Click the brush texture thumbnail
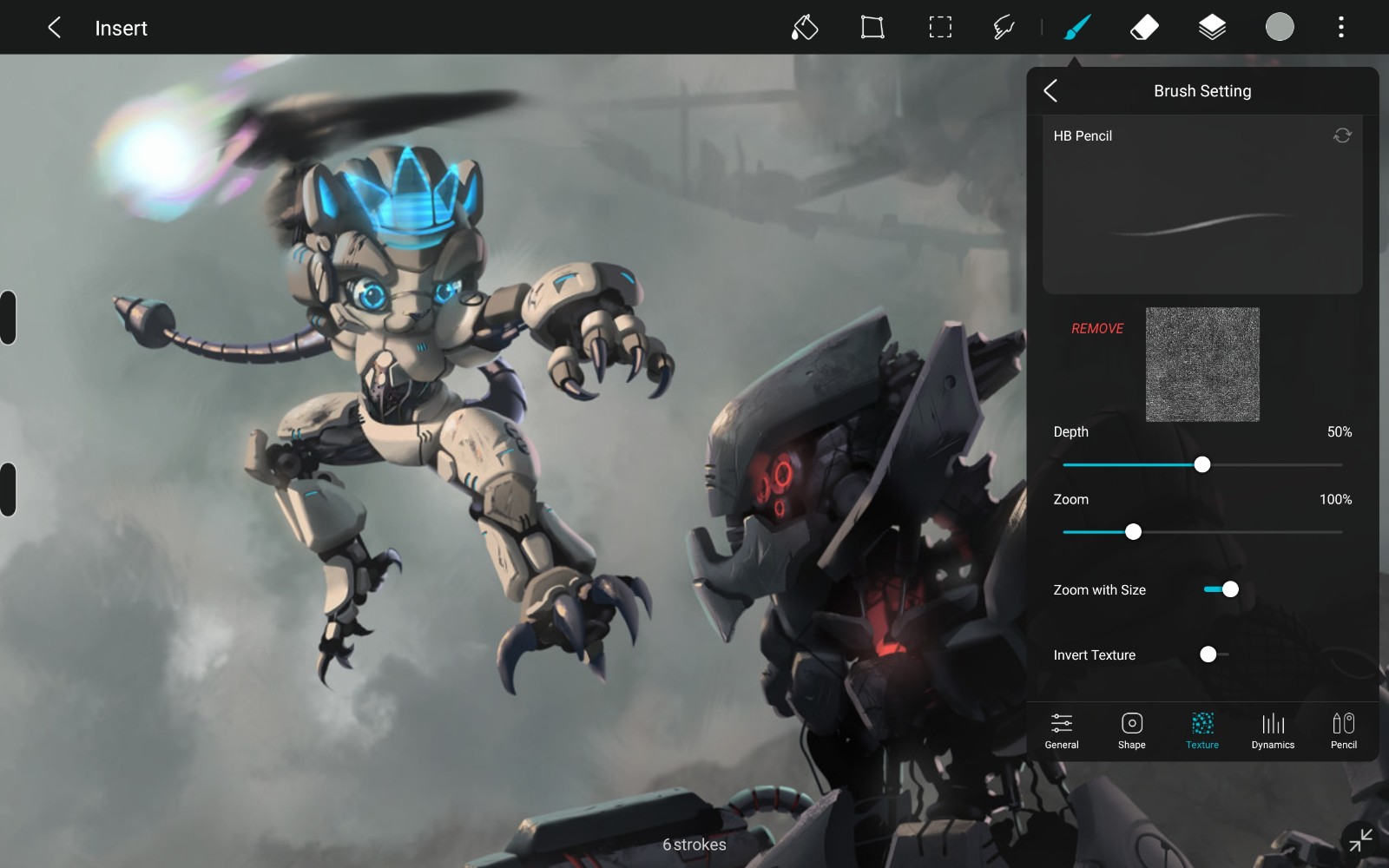The image size is (1389, 868). click(1202, 365)
